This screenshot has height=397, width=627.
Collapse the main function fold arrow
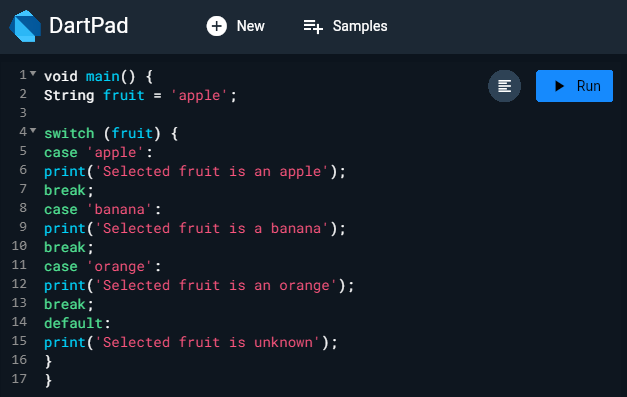click(33, 74)
